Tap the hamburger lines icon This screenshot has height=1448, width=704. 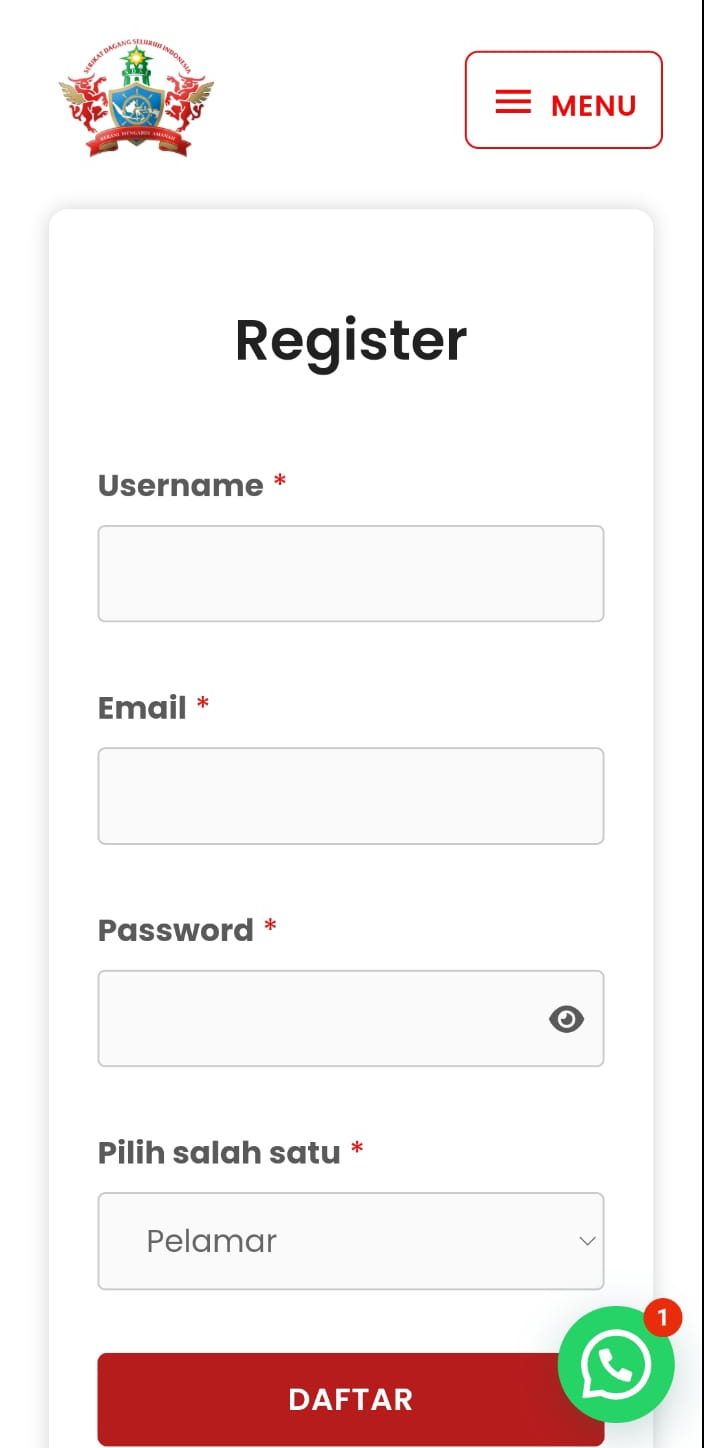coord(513,102)
